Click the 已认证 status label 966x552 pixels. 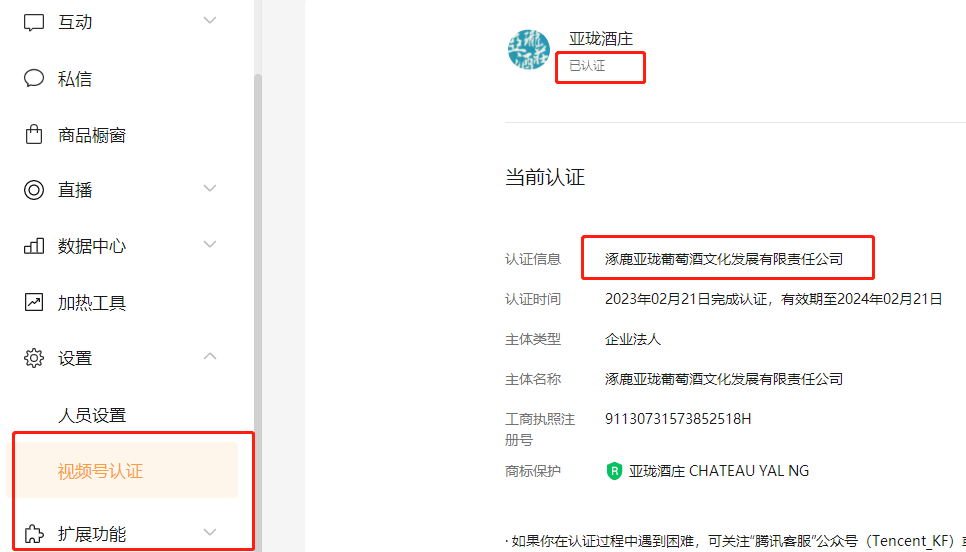point(587,65)
